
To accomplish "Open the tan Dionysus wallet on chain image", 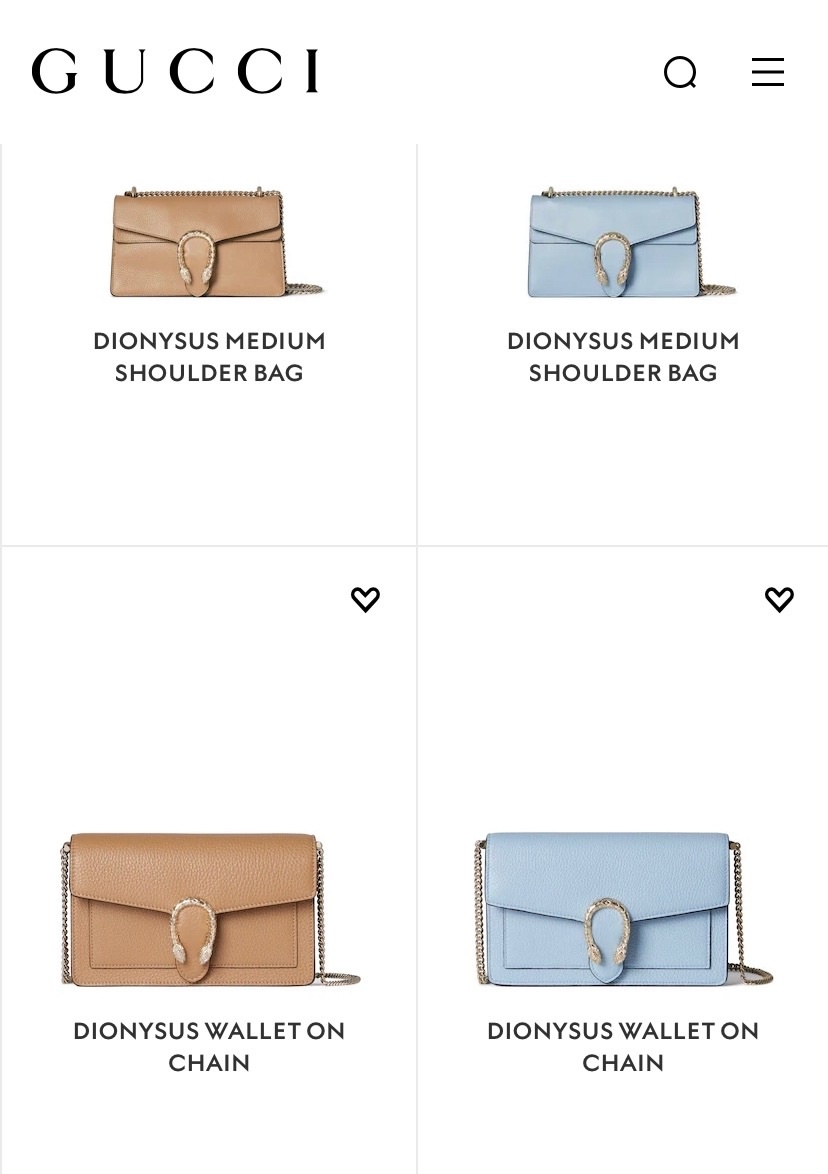I will 209,909.
